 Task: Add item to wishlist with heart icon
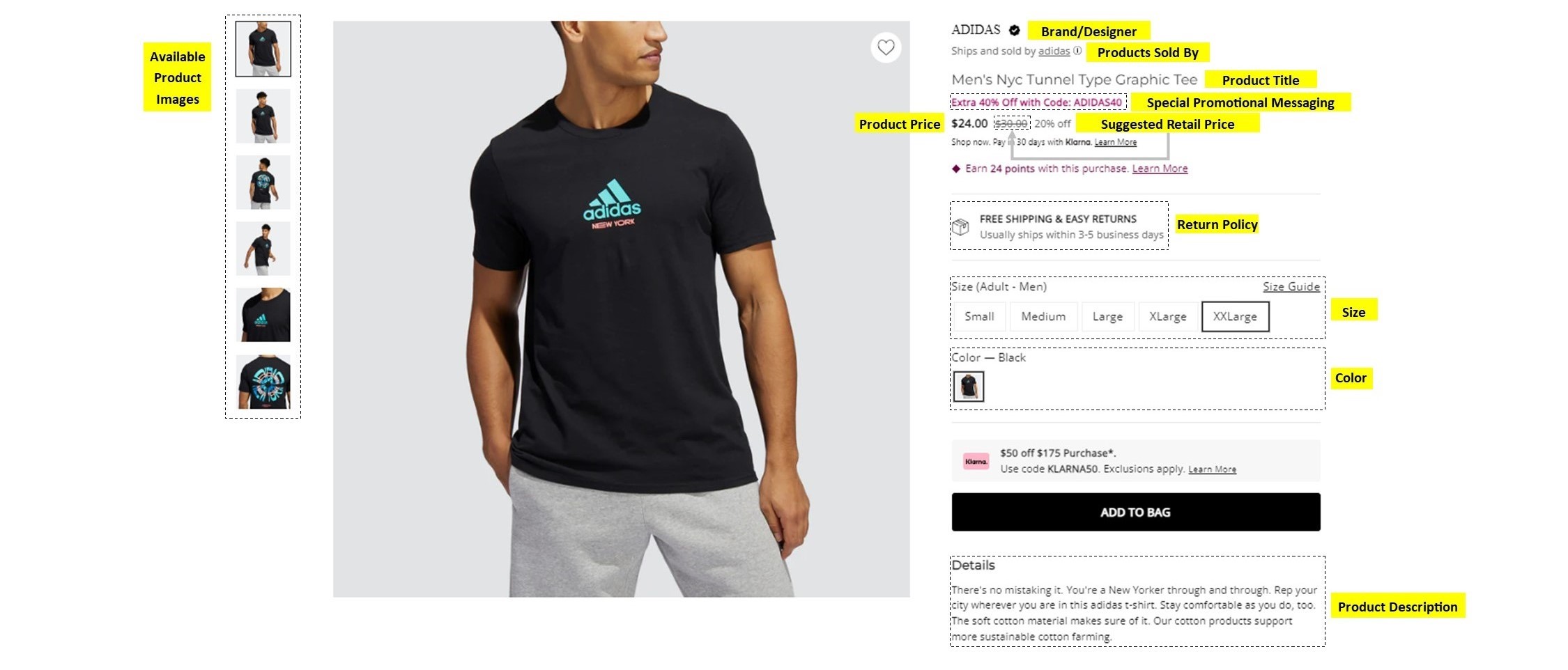(886, 47)
